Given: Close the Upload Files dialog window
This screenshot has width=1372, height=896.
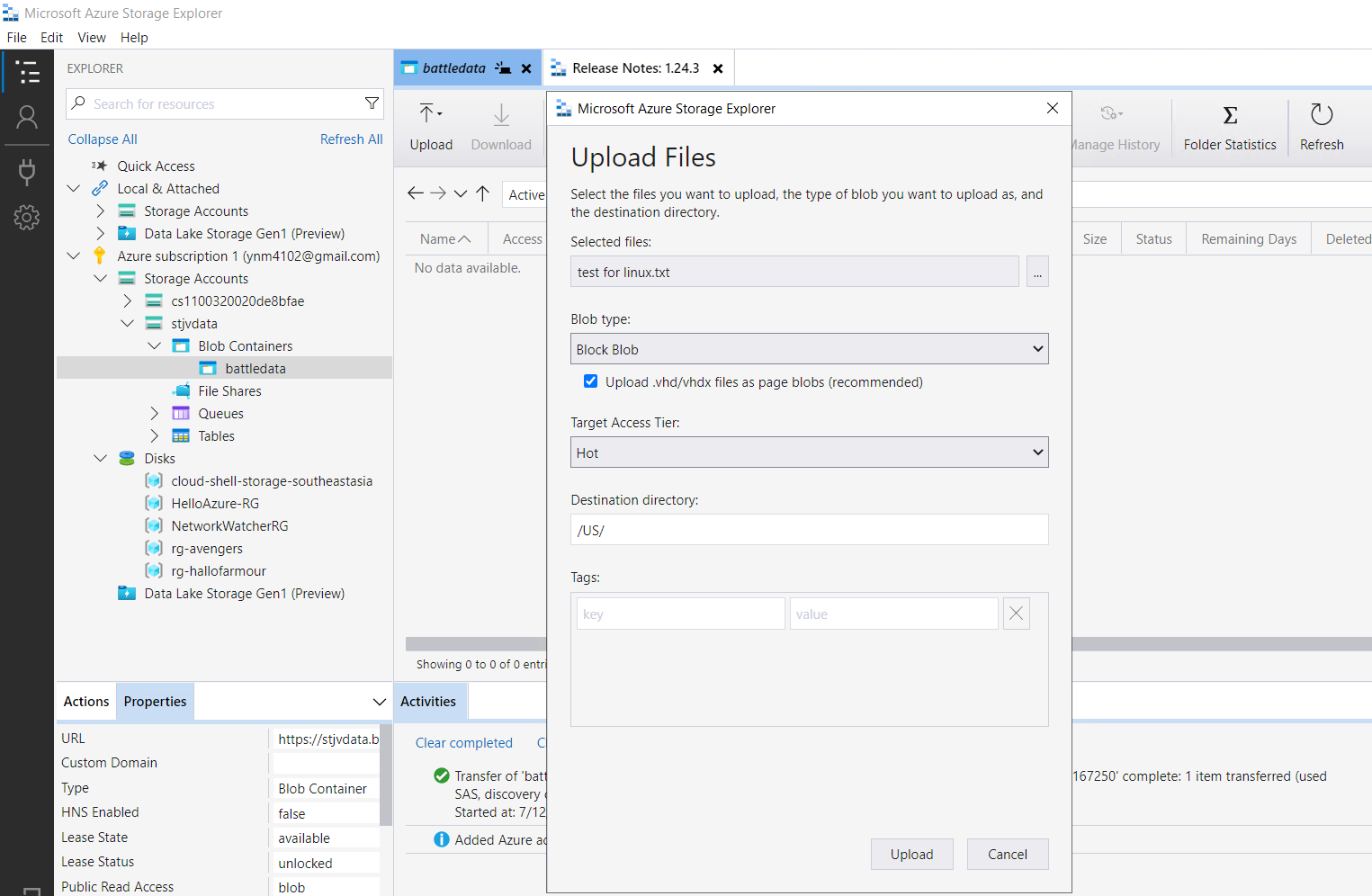Looking at the screenshot, I should pyautogui.click(x=1053, y=108).
